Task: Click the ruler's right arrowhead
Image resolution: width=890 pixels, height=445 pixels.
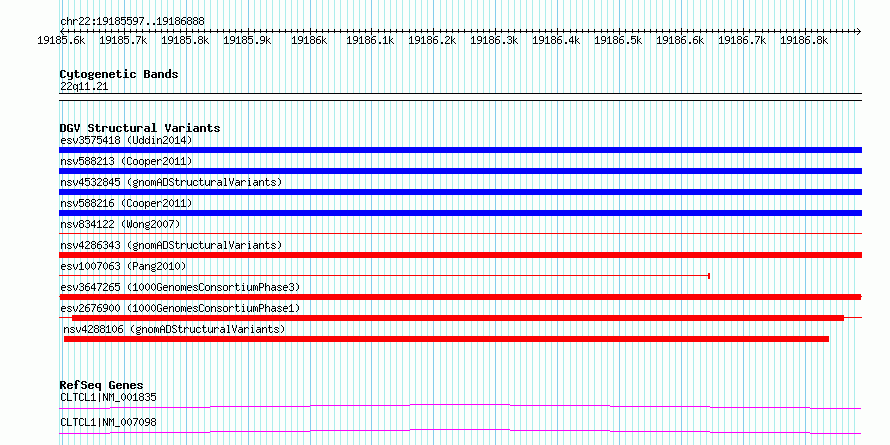Action: point(859,31)
